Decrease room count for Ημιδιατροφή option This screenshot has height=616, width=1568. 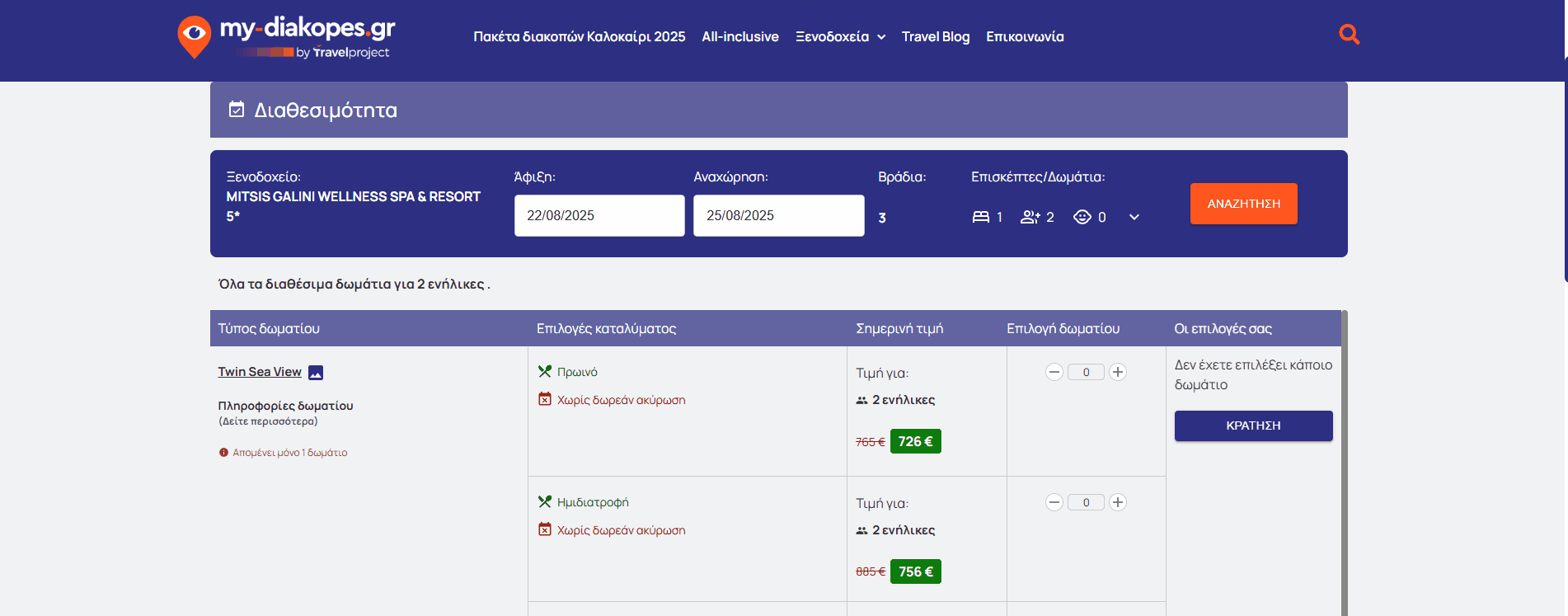point(1054,502)
